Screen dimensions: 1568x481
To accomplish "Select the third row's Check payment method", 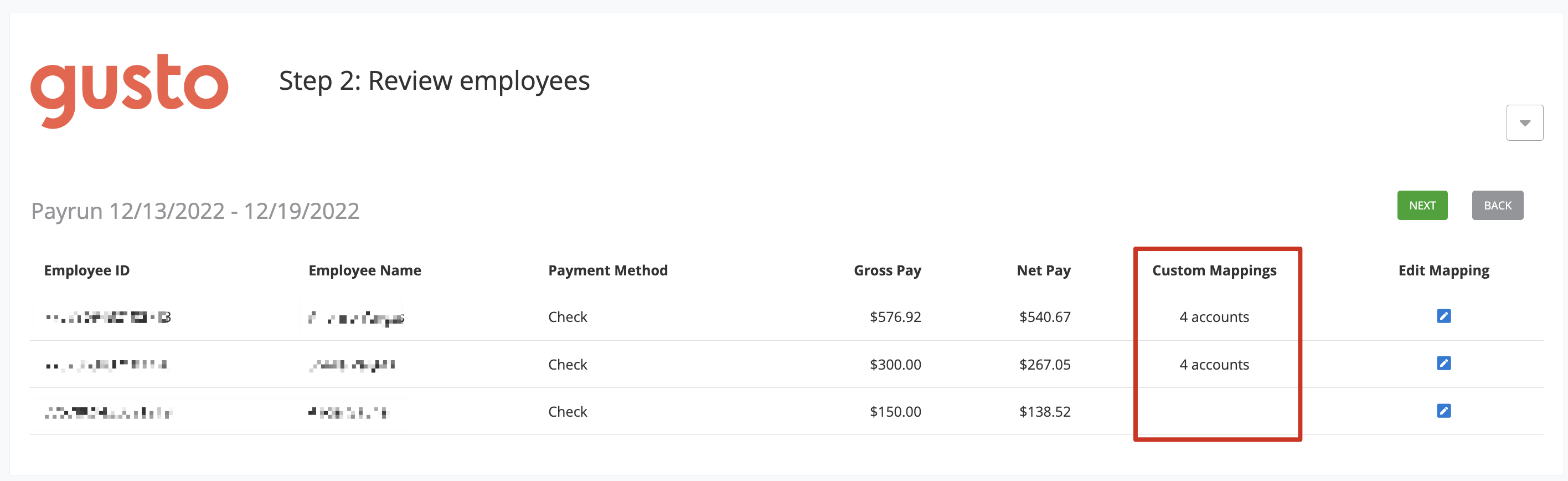I will coord(568,412).
